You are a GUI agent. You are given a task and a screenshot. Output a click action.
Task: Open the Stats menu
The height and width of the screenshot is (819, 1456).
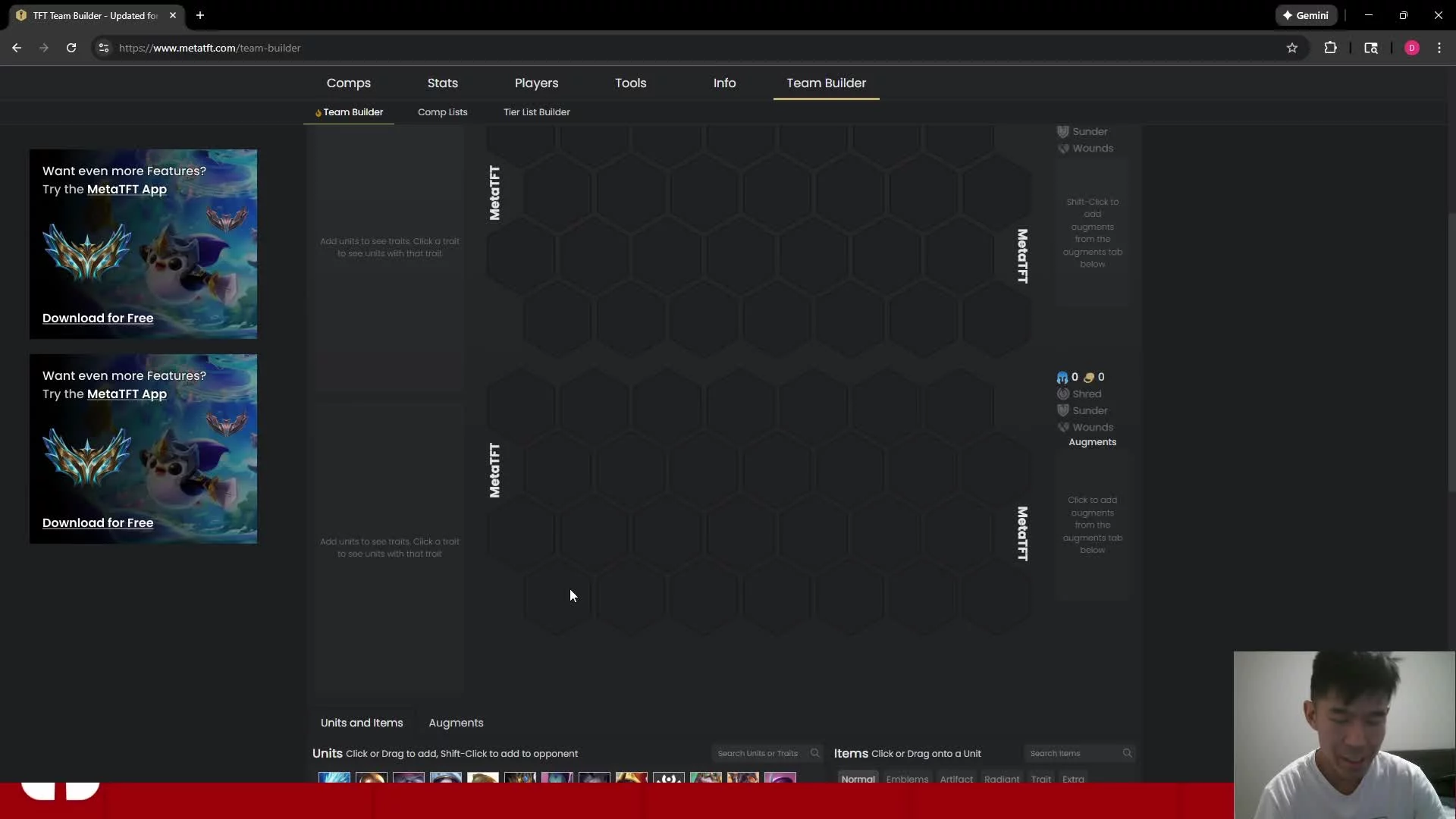[x=442, y=83]
